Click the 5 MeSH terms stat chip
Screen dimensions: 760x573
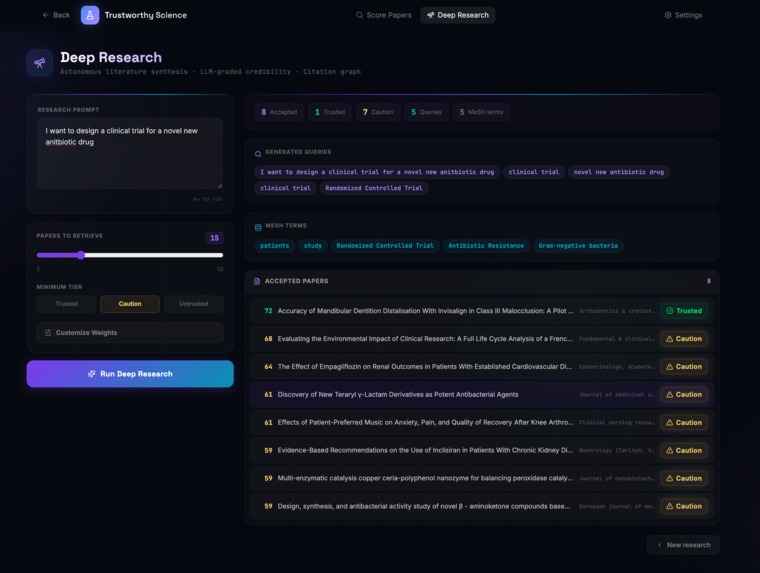[481, 112]
